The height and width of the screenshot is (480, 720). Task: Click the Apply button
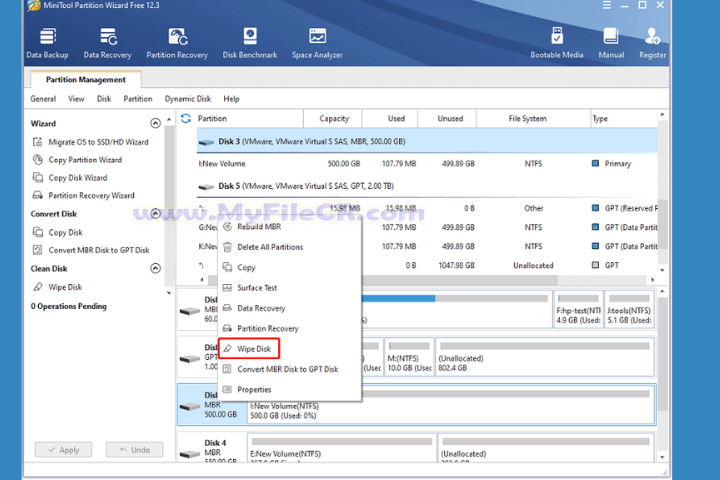(x=63, y=450)
